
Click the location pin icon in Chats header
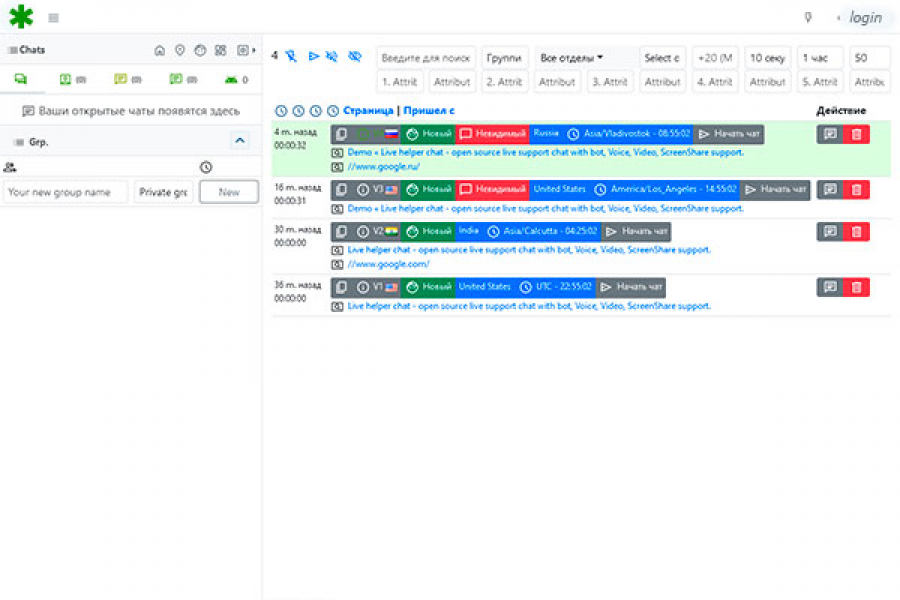coord(180,51)
